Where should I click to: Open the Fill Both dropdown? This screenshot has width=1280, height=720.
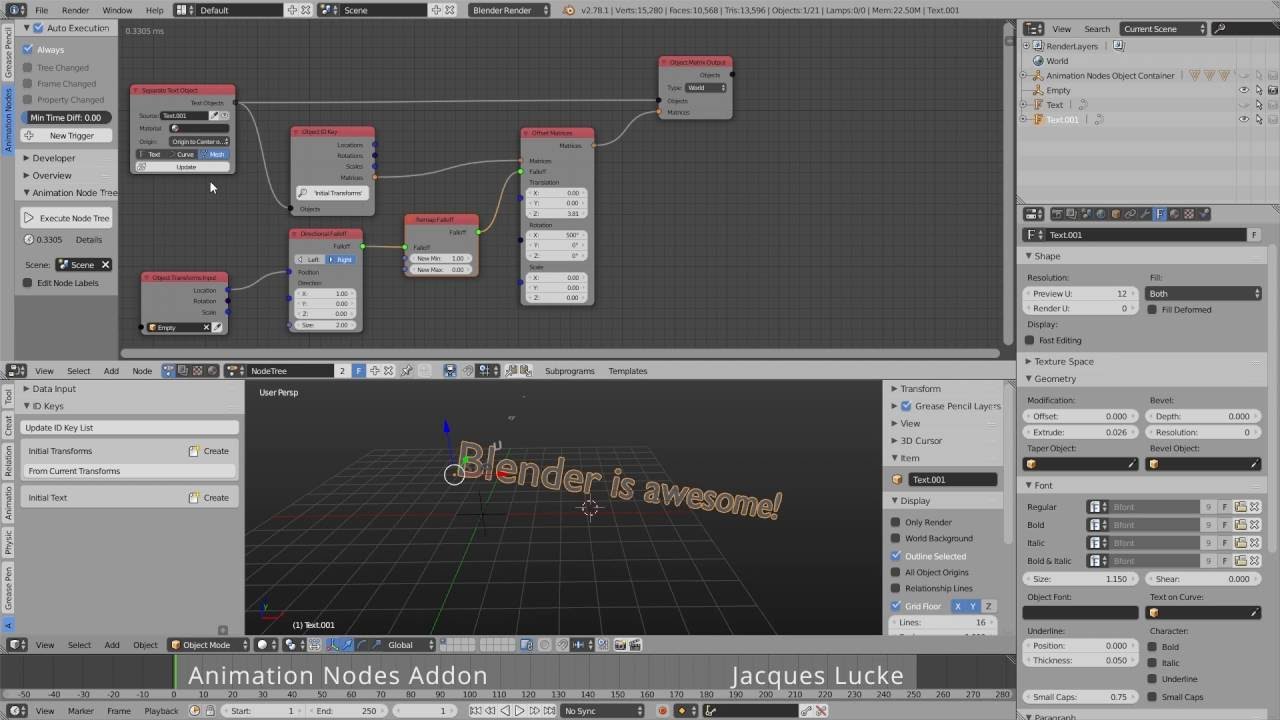click(1204, 294)
